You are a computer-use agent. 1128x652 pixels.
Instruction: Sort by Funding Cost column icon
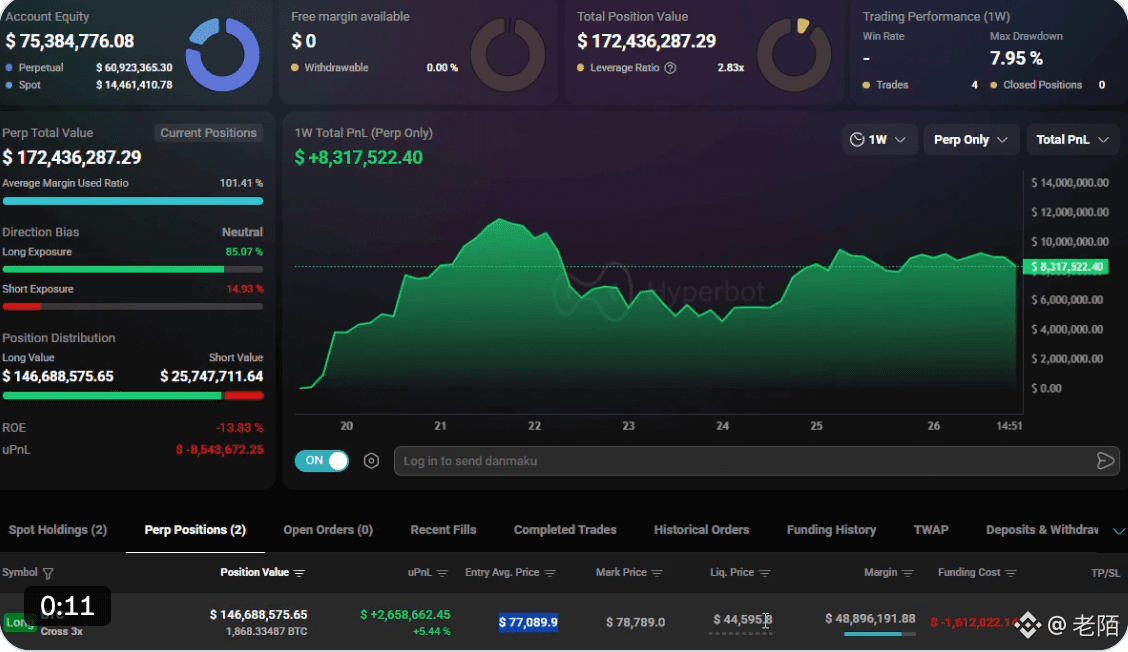click(1011, 573)
